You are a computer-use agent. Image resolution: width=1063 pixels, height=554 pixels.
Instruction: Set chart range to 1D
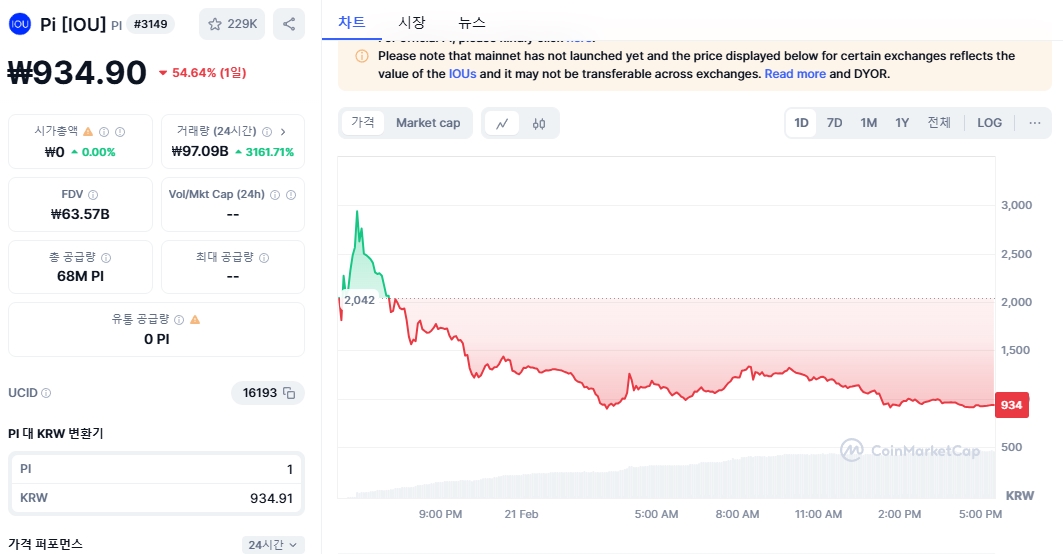tap(801, 123)
